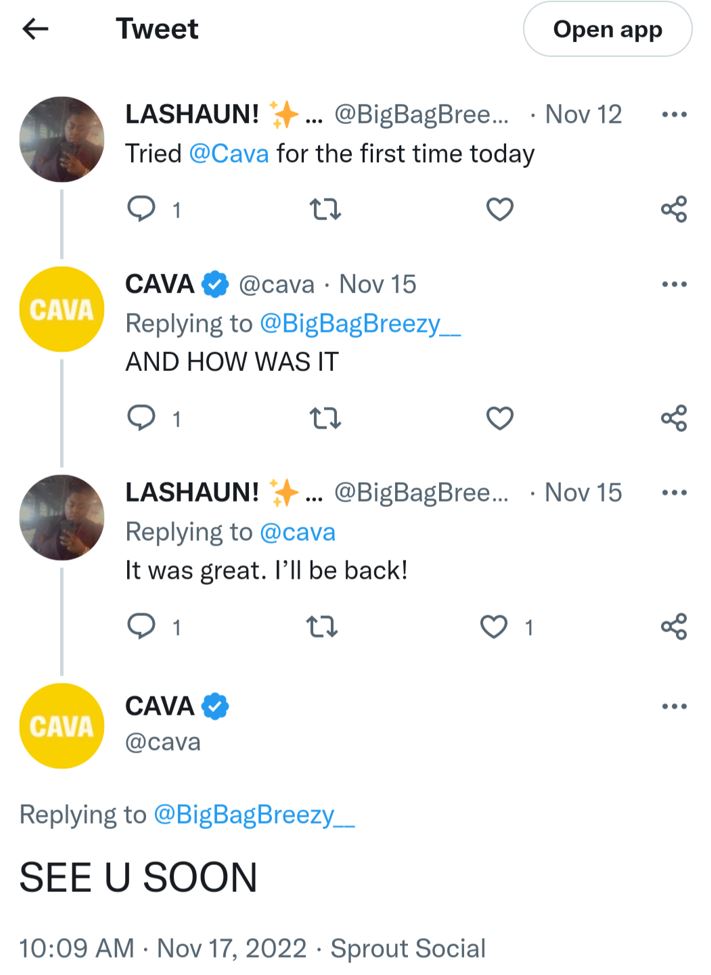
Task: Open more options on CAVA's Nov 15 reply
Action: (x=675, y=284)
